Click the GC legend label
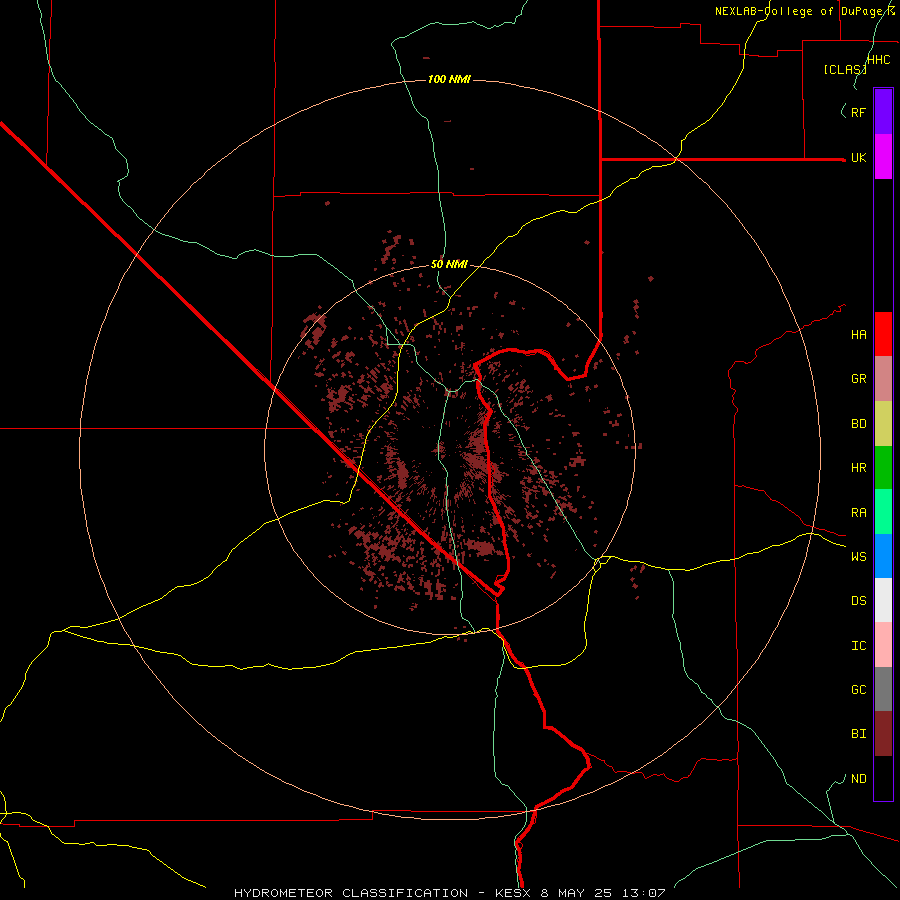This screenshot has height=900, width=900. [858, 690]
